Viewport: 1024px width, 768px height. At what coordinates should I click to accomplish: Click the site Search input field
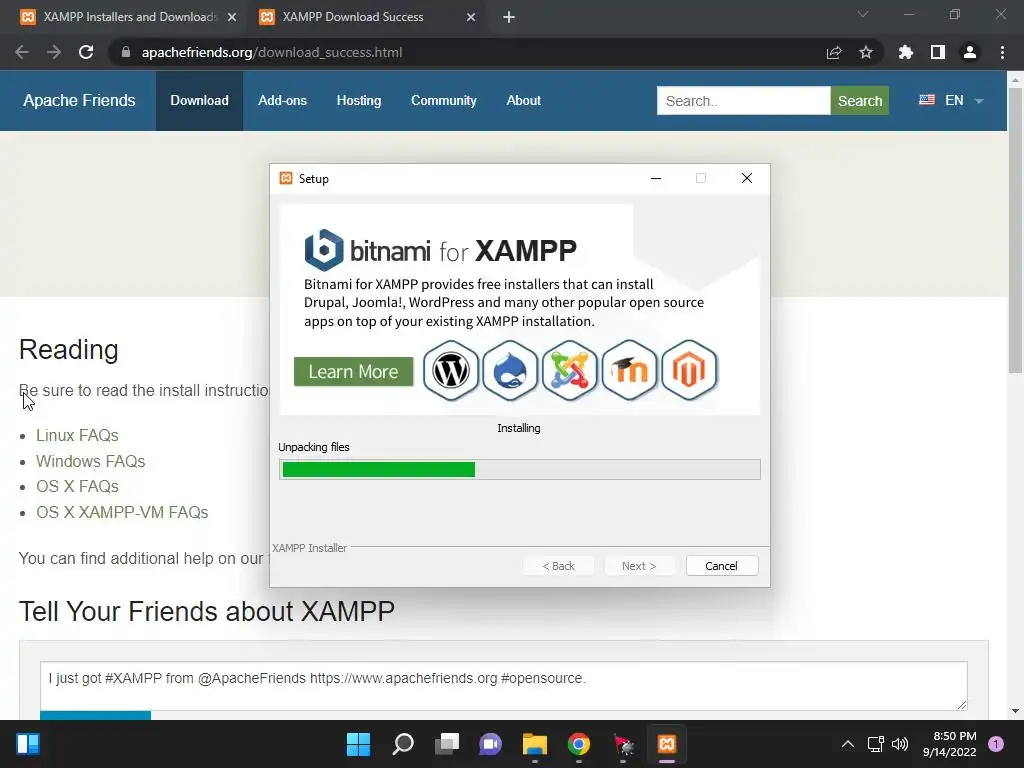point(744,101)
